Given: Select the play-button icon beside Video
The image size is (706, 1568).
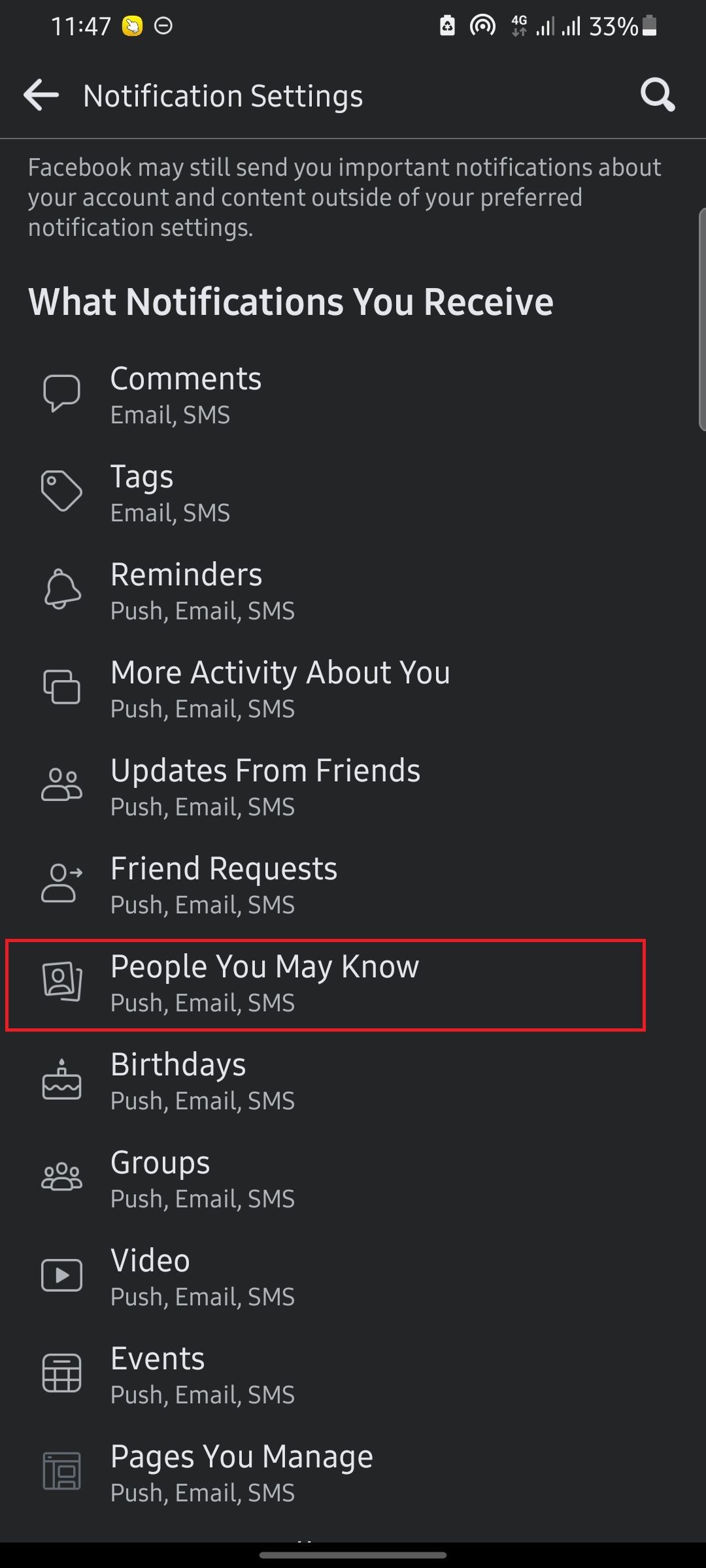Looking at the screenshot, I should pos(61,1275).
